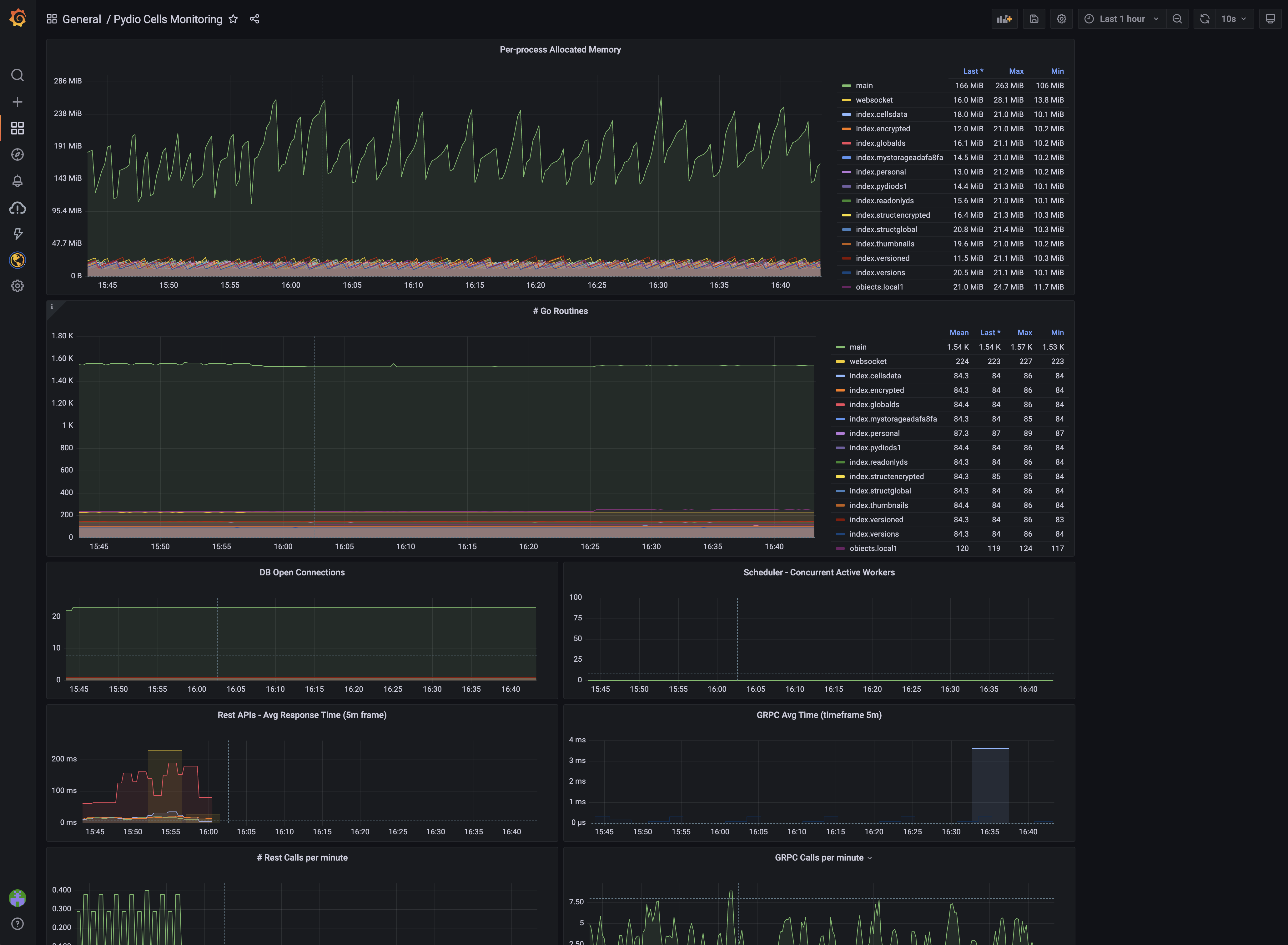
Task: Sort memory legend by Max column
Action: point(1016,72)
